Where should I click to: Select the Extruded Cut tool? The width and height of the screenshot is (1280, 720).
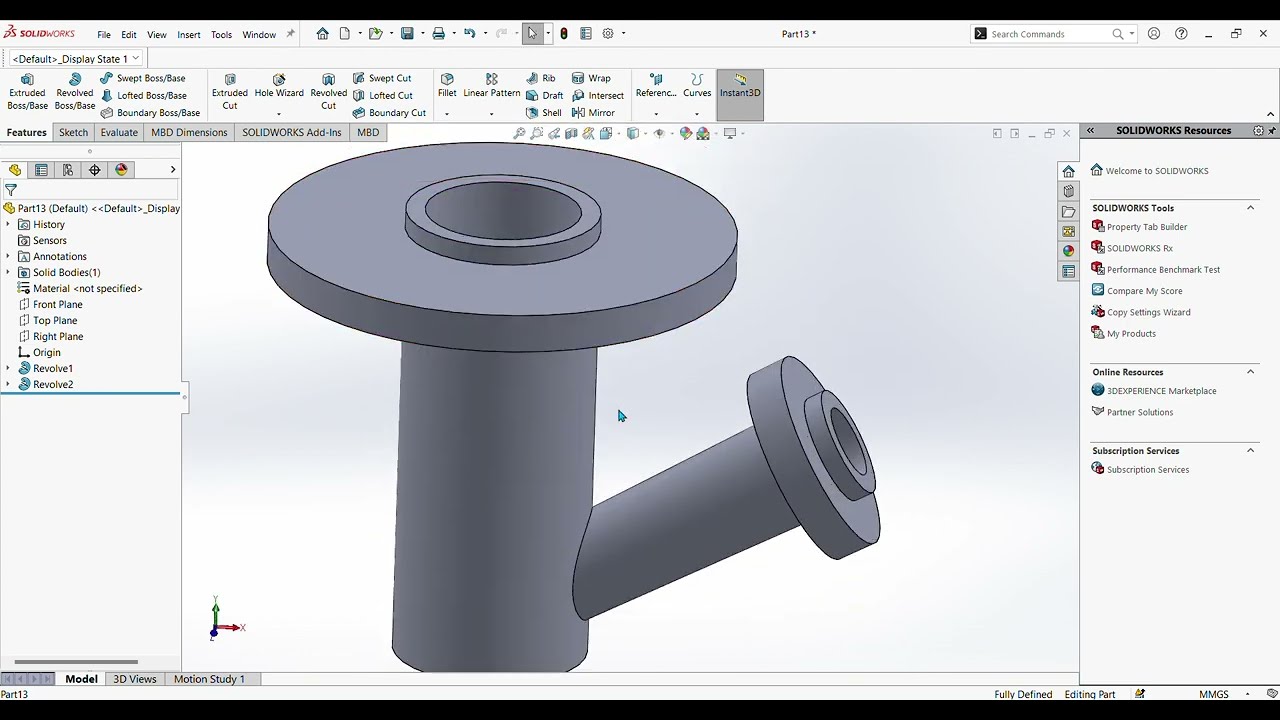[230, 92]
